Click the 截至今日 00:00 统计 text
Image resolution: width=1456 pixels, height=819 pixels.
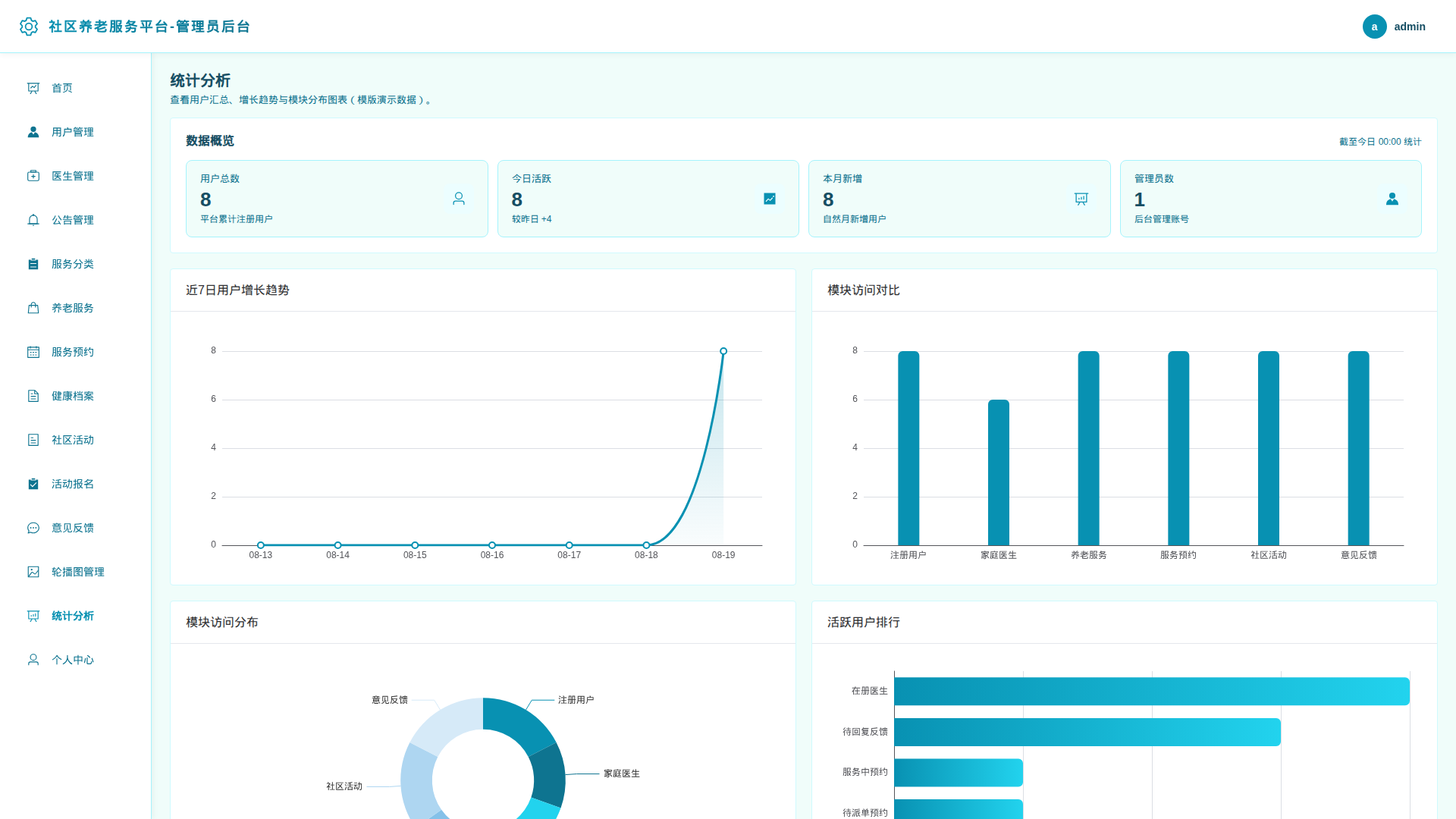[1380, 142]
